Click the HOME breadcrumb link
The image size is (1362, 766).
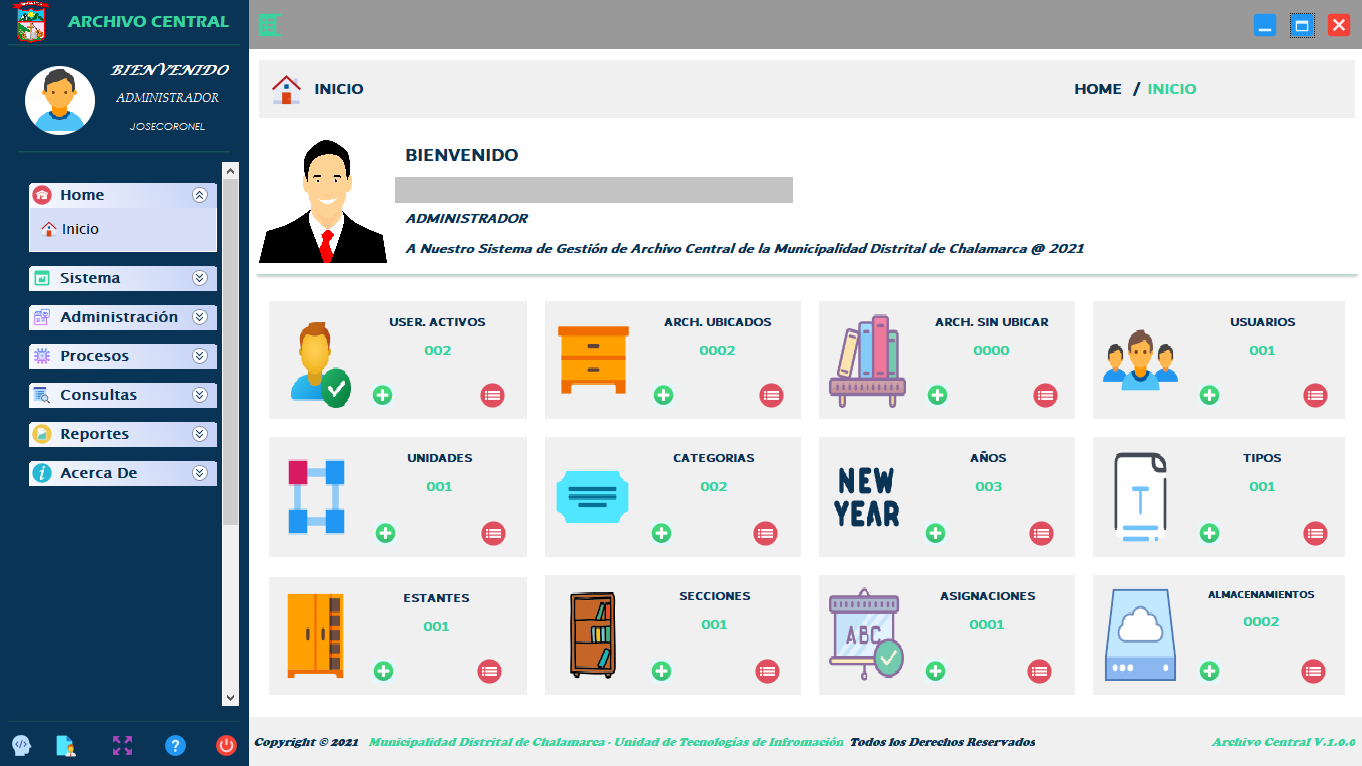[x=1097, y=89]
